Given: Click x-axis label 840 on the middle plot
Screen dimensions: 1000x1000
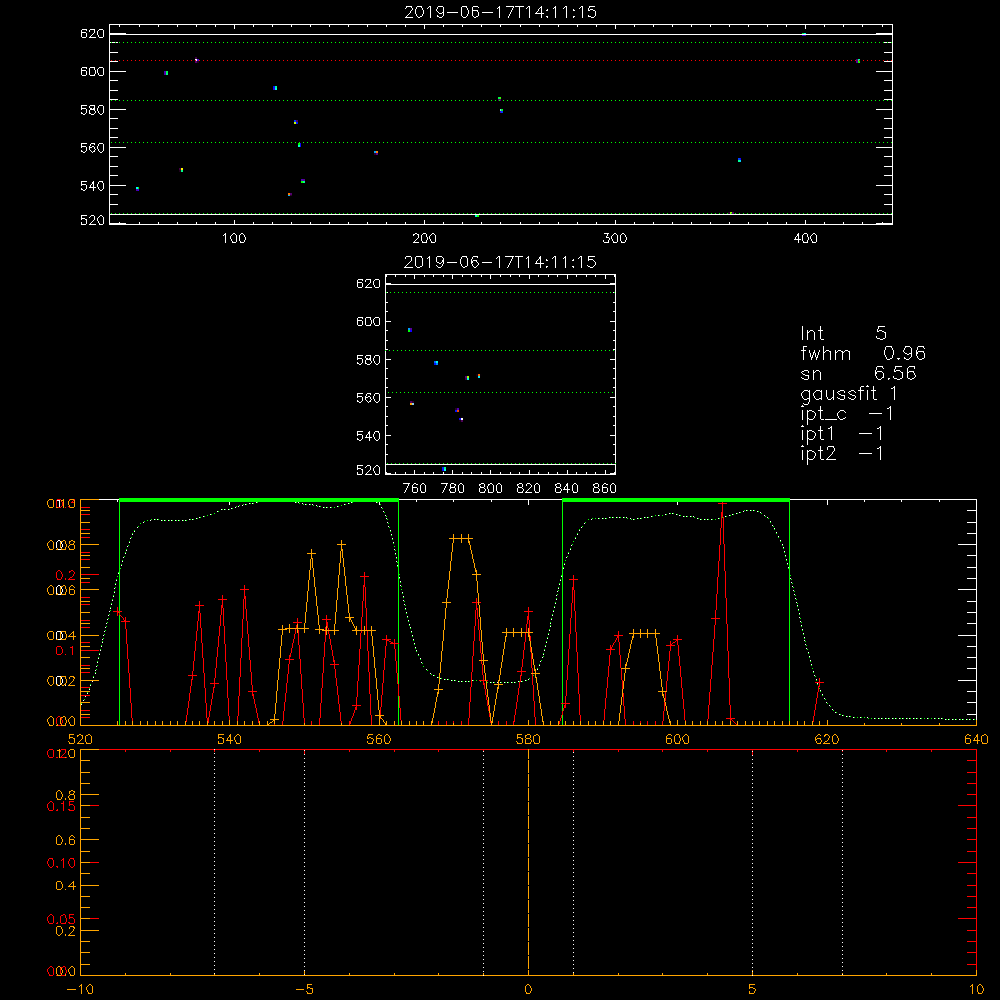Looking at the screenshot, I should click(566, 489).
